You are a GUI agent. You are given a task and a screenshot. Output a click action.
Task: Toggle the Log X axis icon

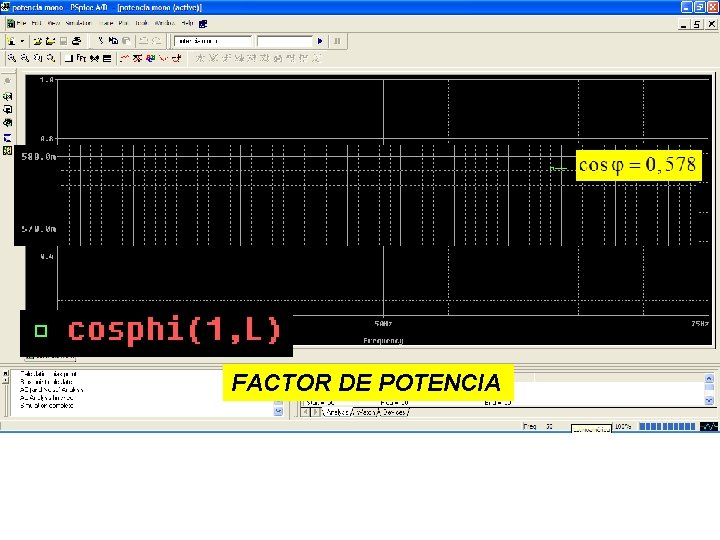(69, 58)
